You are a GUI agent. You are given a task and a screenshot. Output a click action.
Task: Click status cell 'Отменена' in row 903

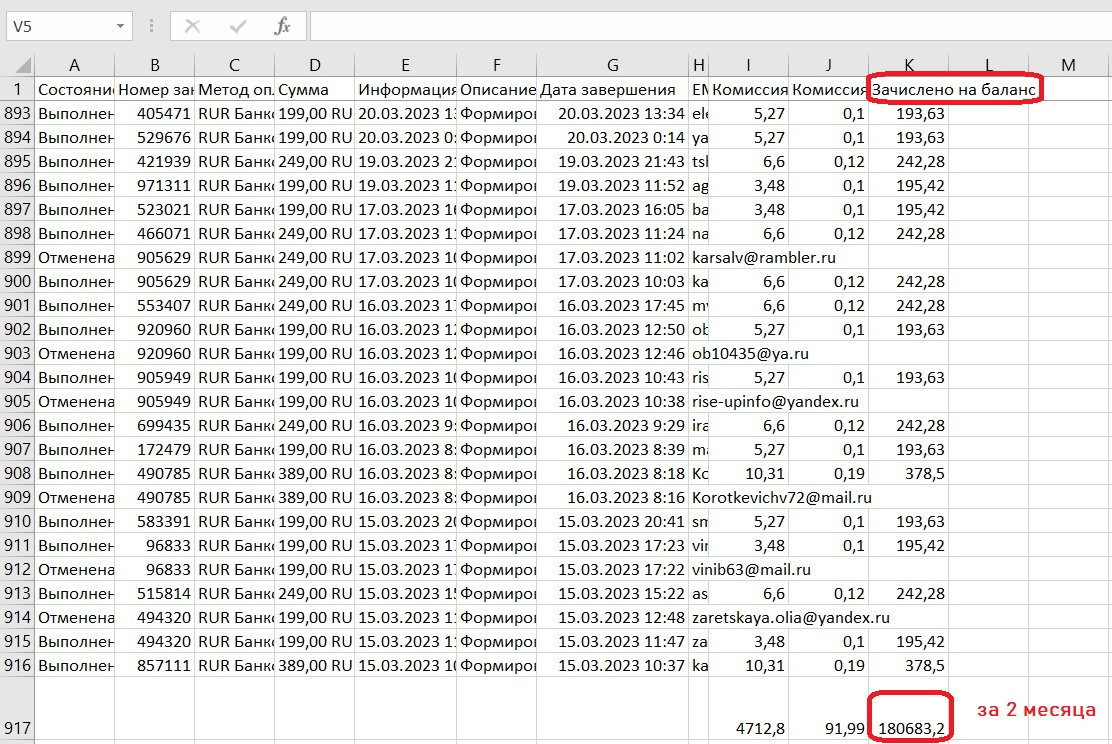74,353
